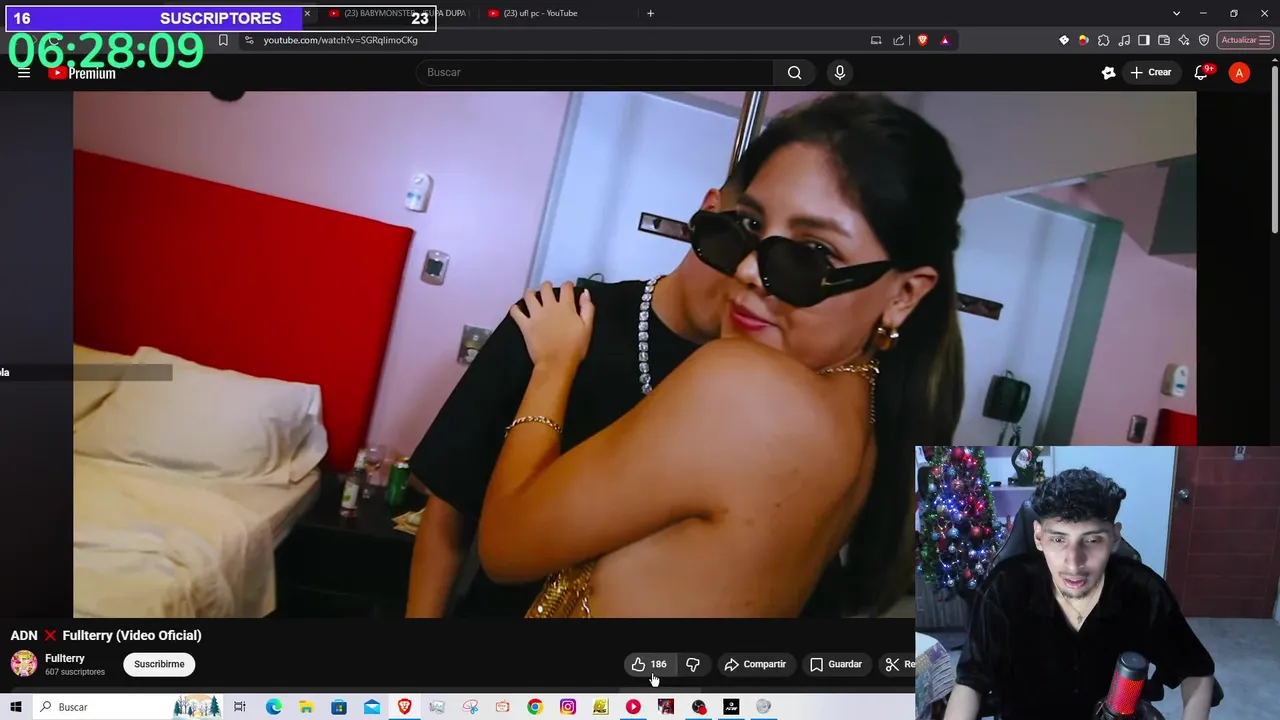Click the video title ADN Fullterry text

coord(106,635)
